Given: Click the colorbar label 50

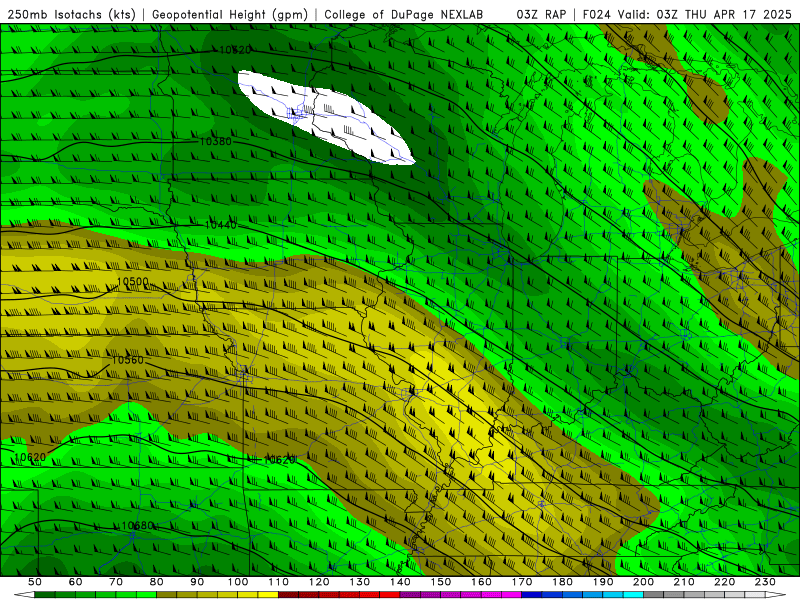Looking at the screenshot, I should coord(35,582).
